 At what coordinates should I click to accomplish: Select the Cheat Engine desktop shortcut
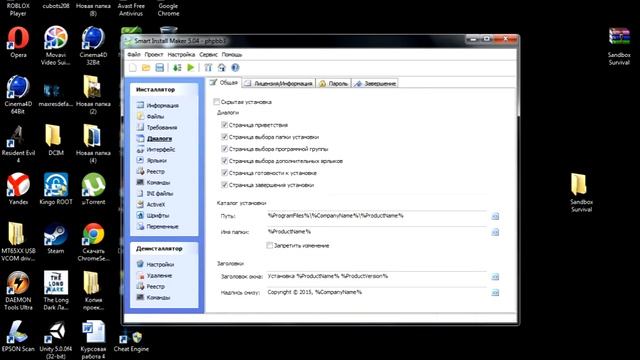click(131, 342)
